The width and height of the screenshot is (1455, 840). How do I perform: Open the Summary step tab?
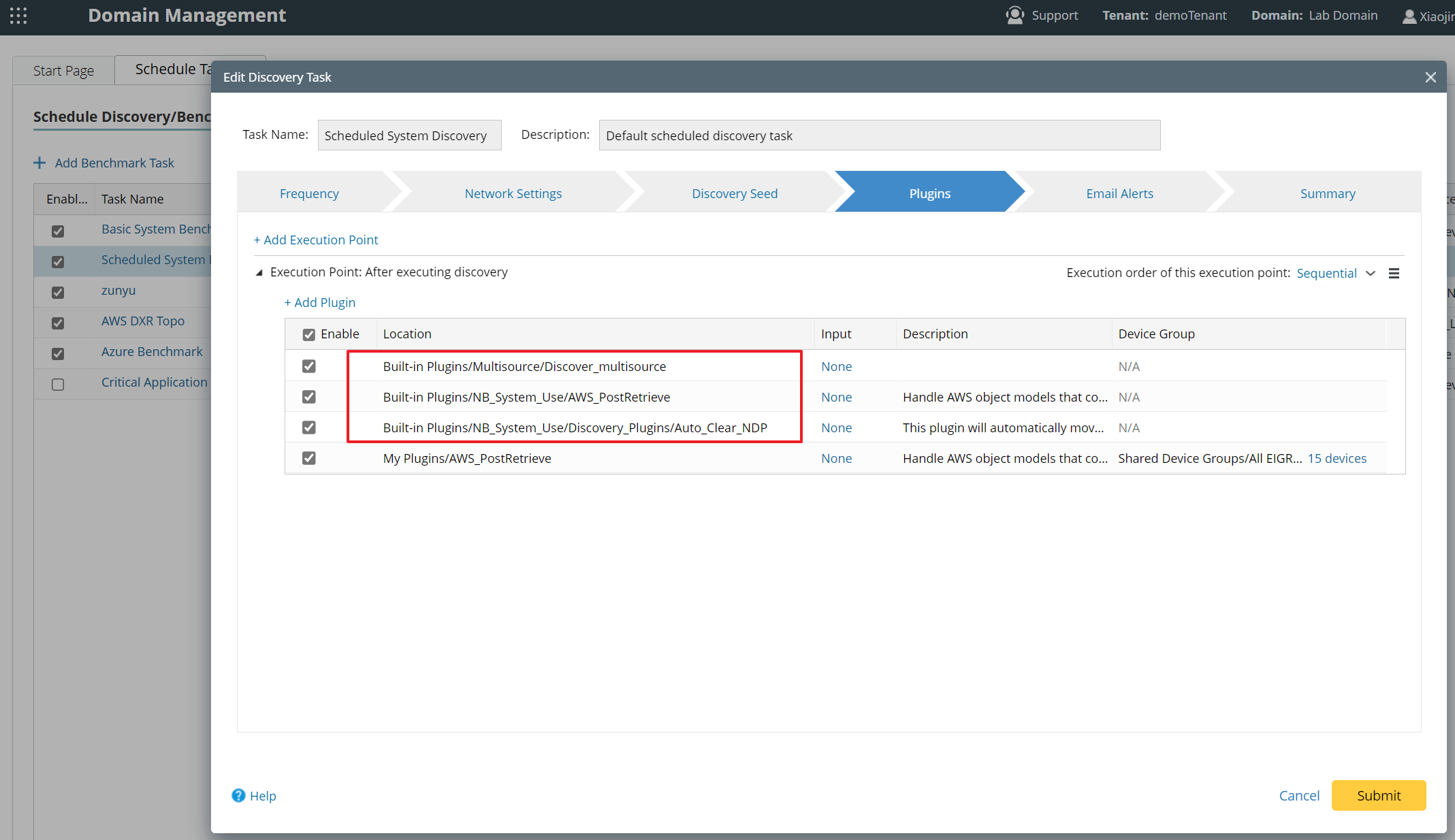pyautogui.click(x=1327, y=193)
